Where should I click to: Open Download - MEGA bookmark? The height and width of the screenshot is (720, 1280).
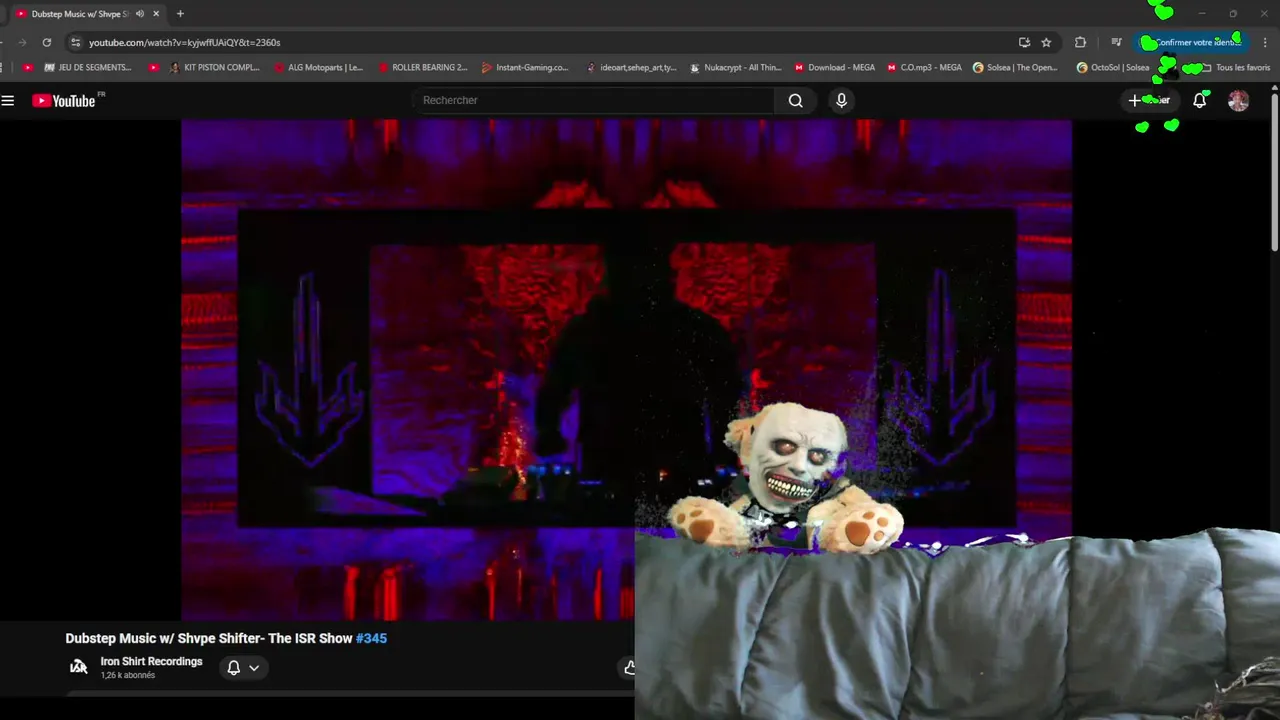click(x=835, y=68)
